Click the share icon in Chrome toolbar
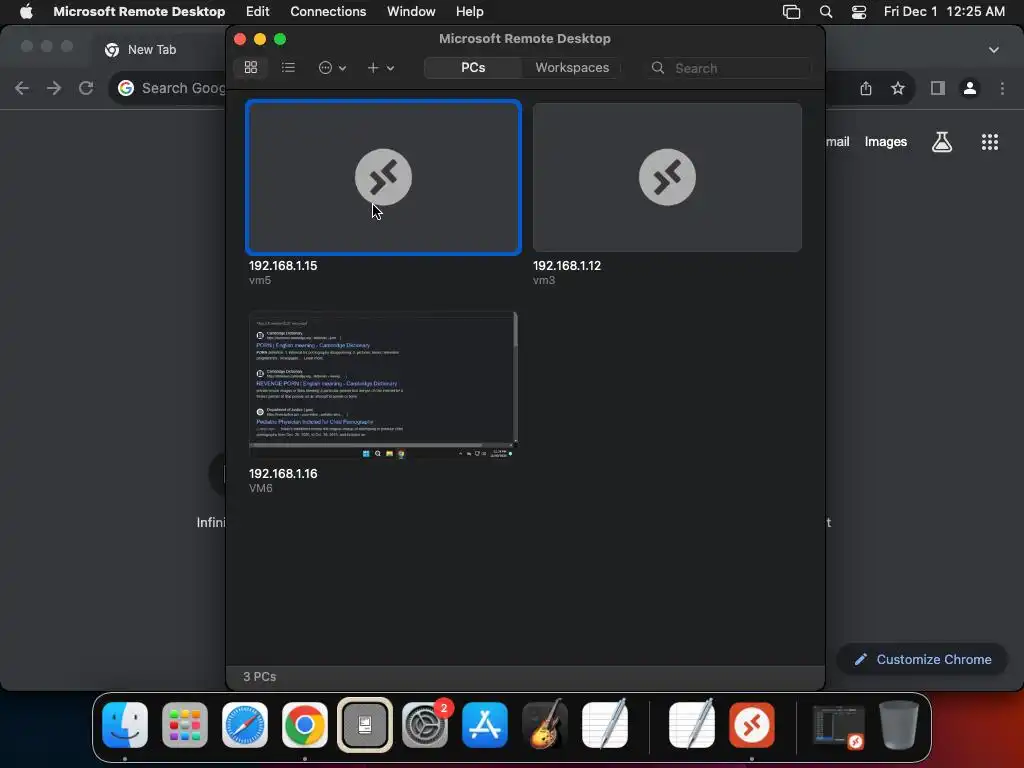Viewport: 1024px width, 768px height. coord(866,88)
